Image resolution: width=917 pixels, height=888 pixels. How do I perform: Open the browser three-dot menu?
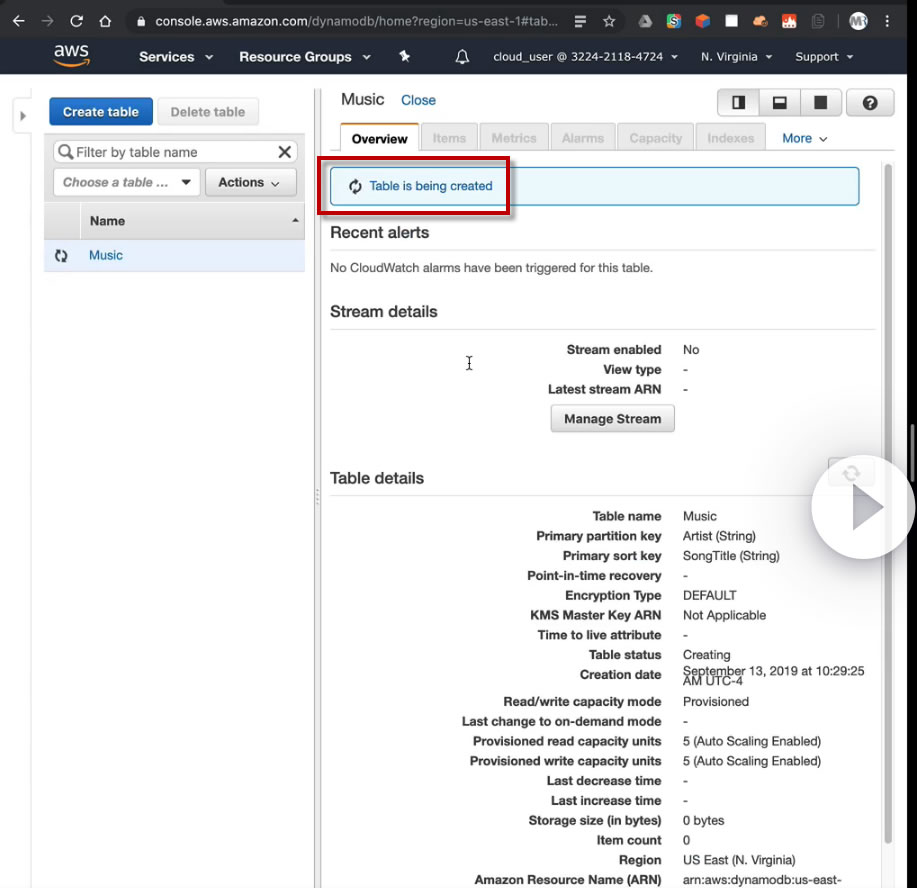[x=887, y=22]
